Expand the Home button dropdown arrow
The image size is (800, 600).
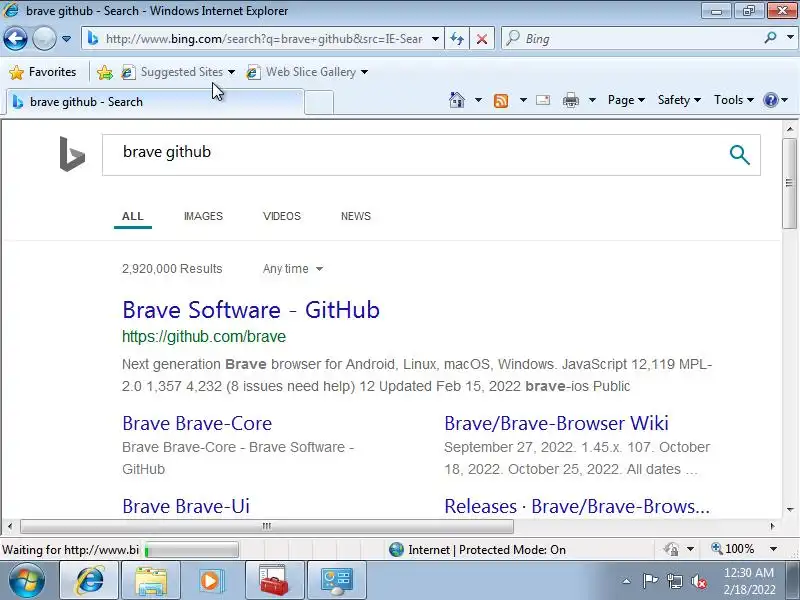(x=478, y=100)
